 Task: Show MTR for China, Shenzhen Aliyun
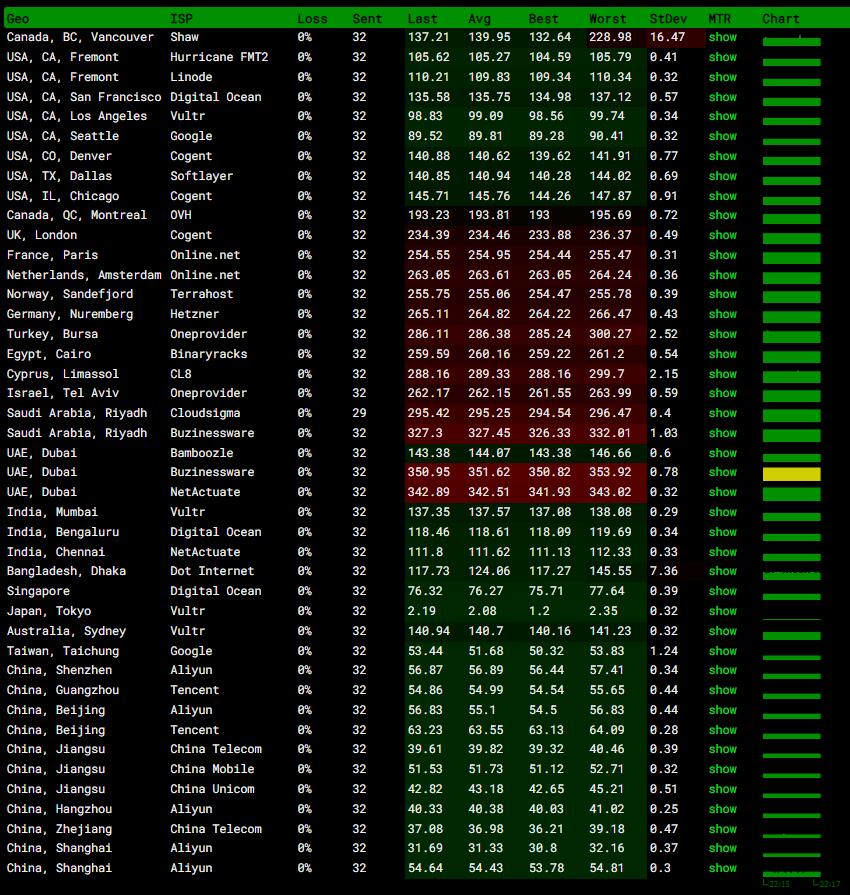pyautogui.click(x=722, y=670)
